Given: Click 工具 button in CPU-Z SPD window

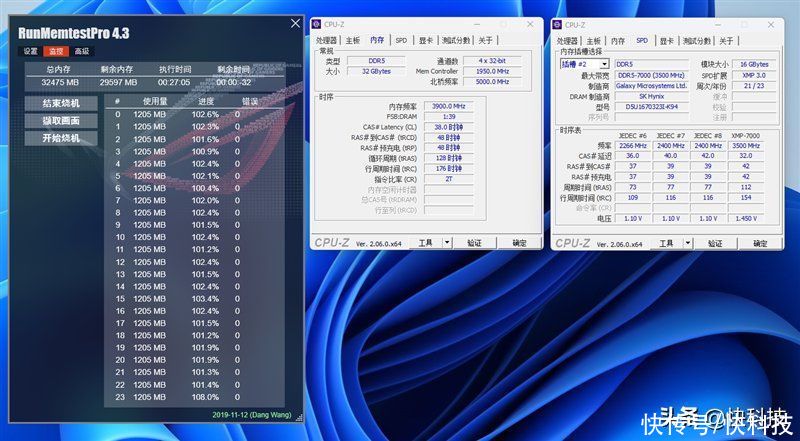Looking at the screenshot, I should 666,243.
